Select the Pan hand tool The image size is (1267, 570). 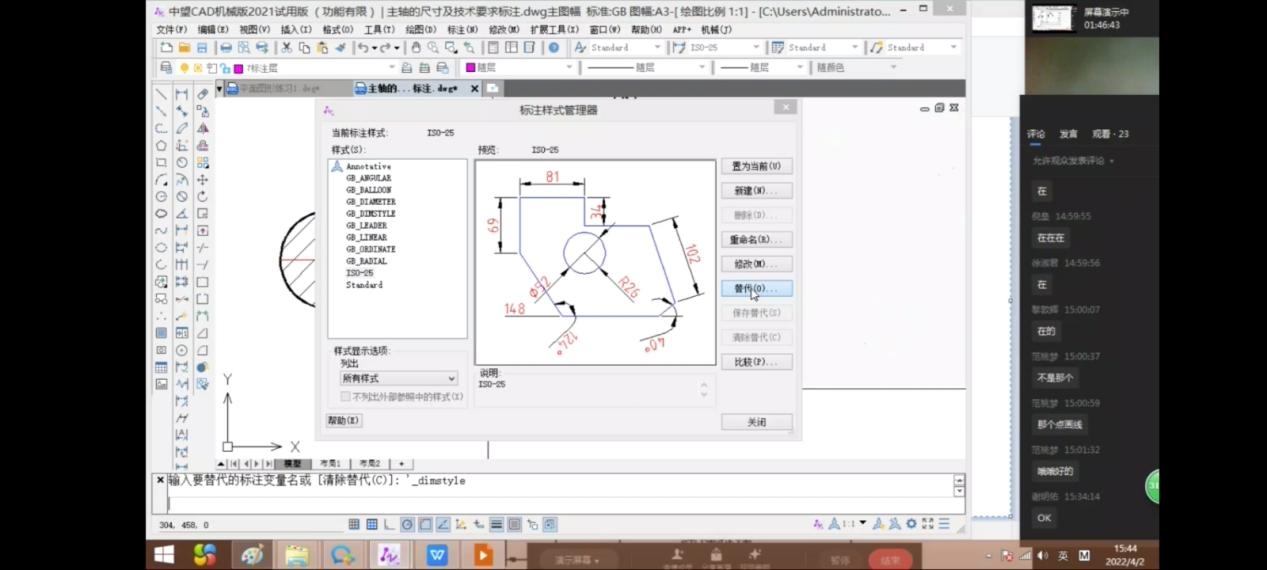click(x=416, y=48)
